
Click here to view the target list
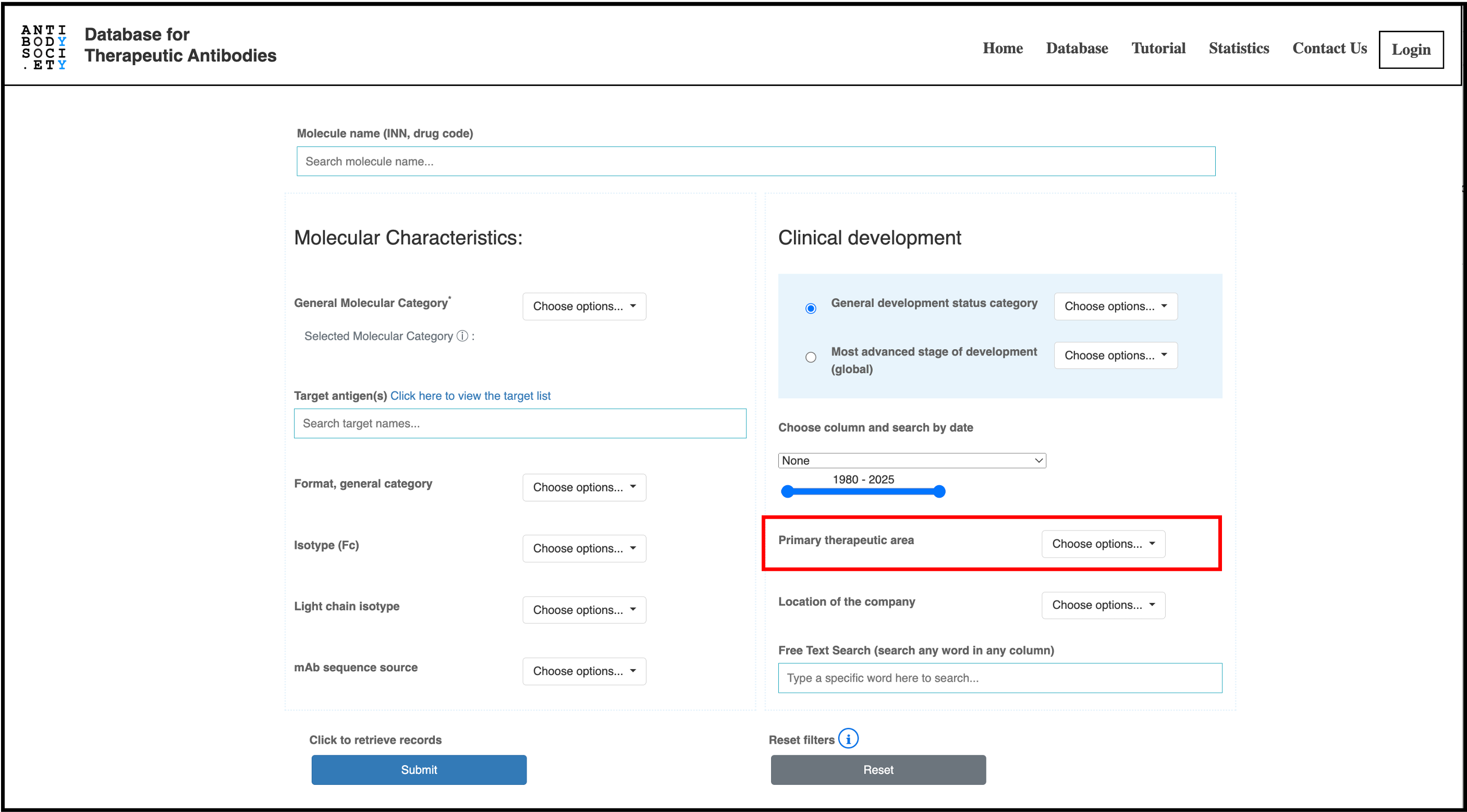(470, 396)
